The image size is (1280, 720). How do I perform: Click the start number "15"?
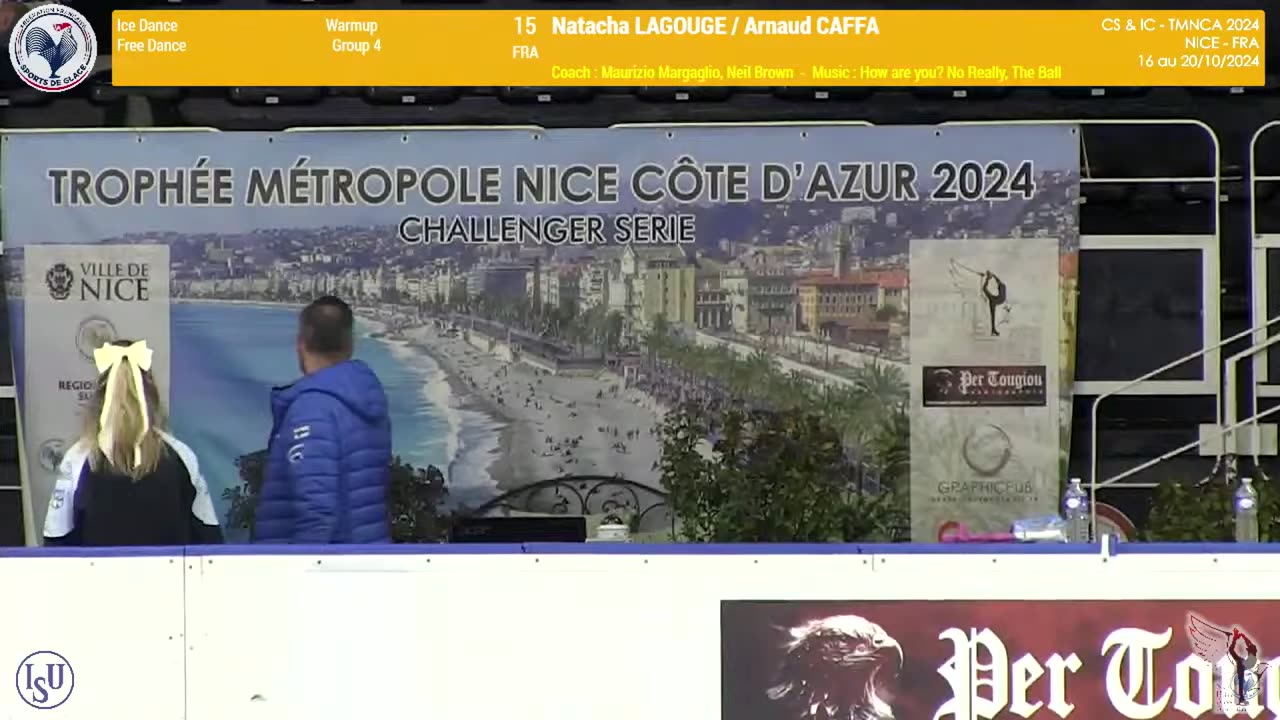coord(525,27)
